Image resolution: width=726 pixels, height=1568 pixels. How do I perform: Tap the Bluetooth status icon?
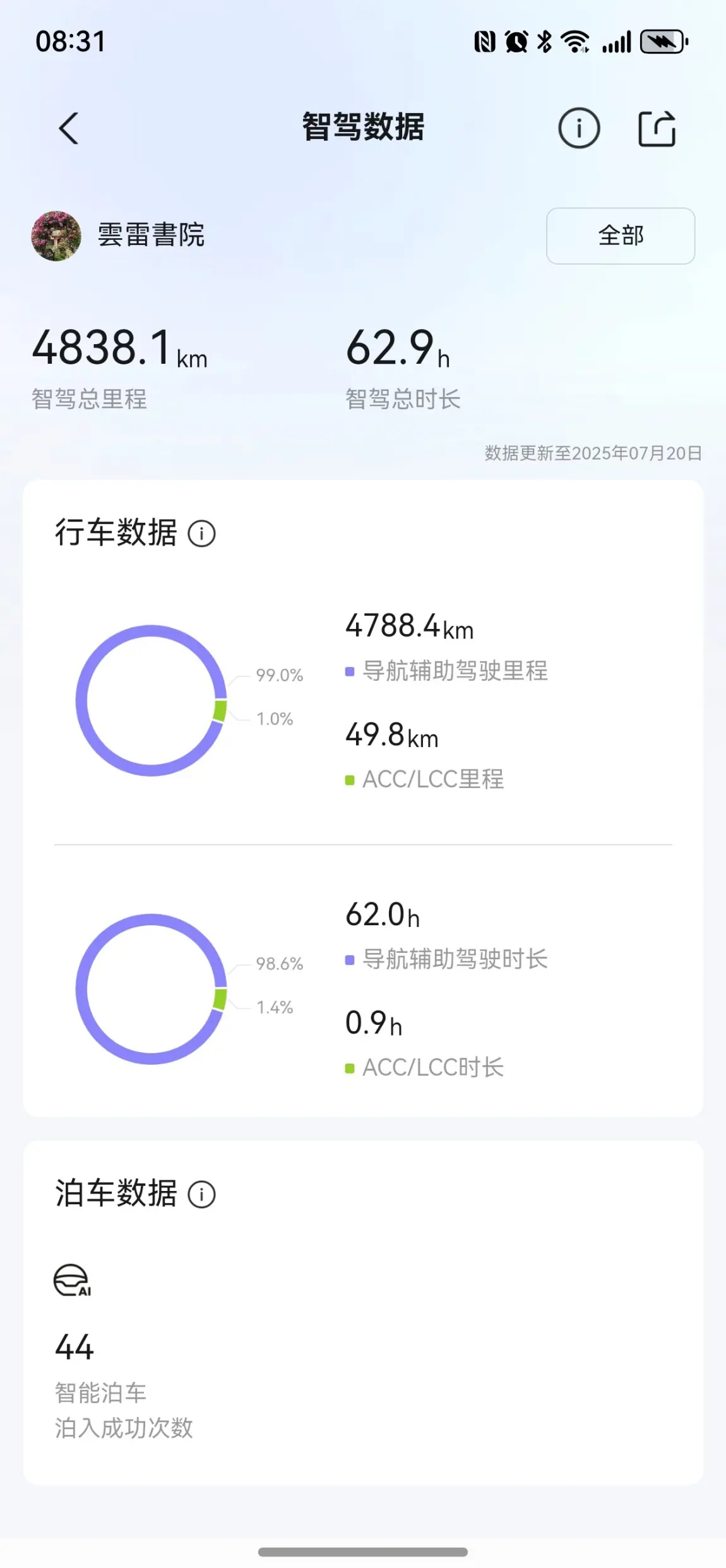544,42
